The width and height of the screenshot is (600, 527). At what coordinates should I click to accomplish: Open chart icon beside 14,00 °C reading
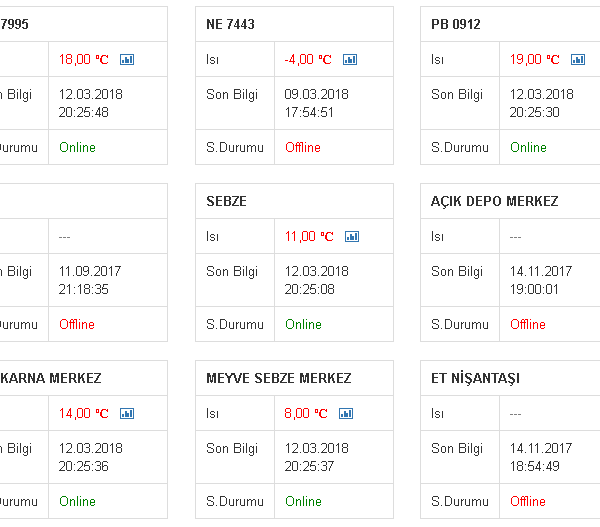click(x=127, y=414)
